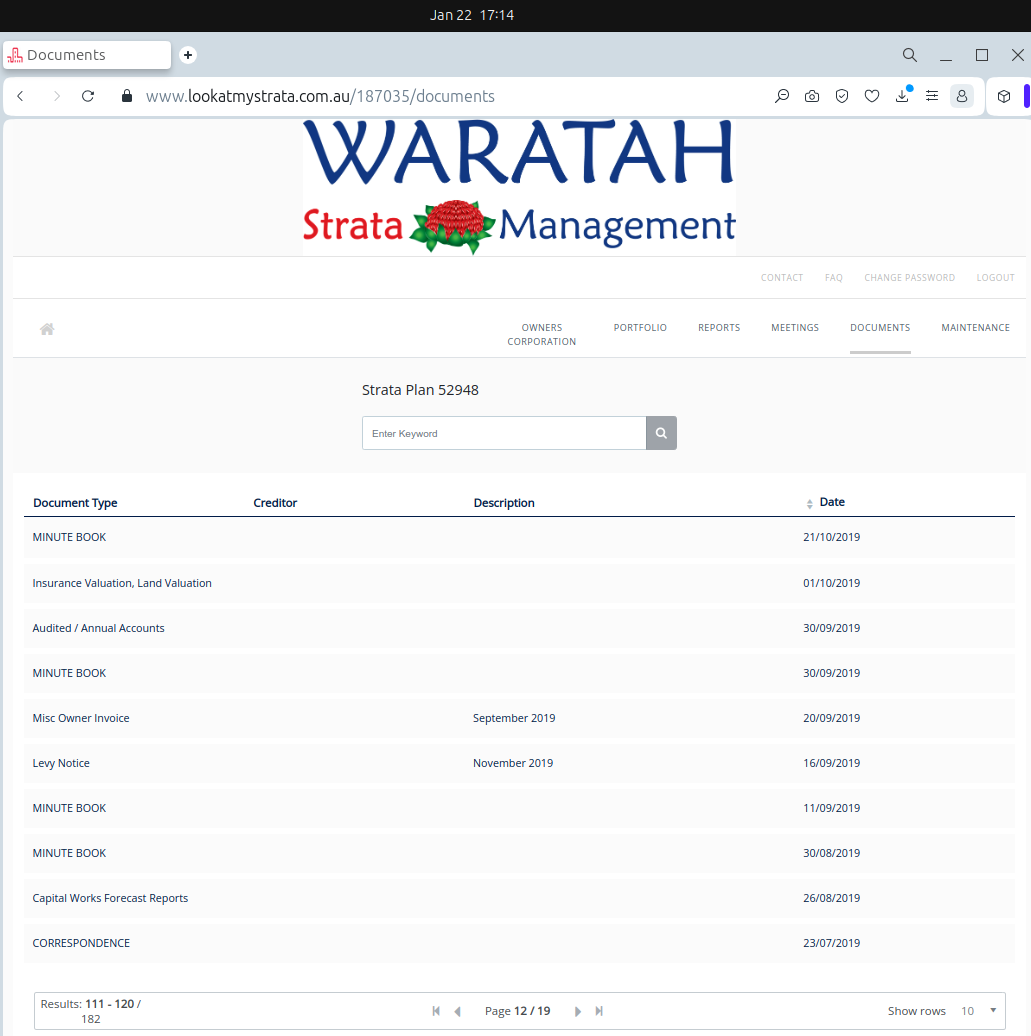Open the shield privacy protection icon

tap(841, 96)
